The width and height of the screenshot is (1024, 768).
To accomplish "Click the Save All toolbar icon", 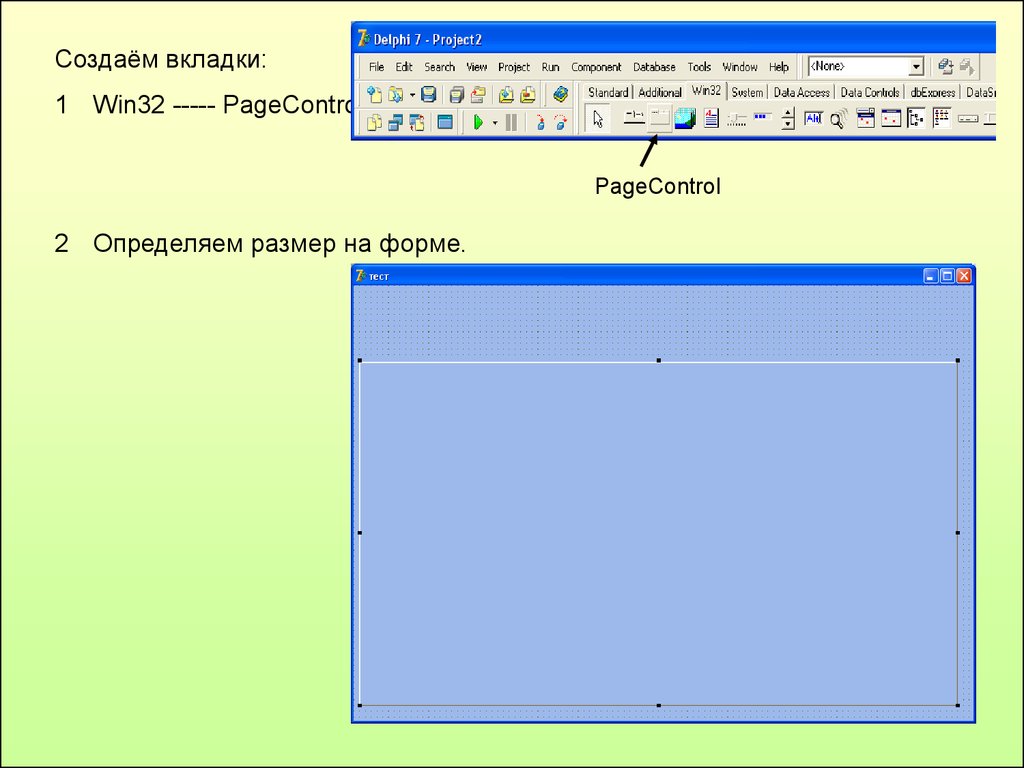I will tap(456, 95).
